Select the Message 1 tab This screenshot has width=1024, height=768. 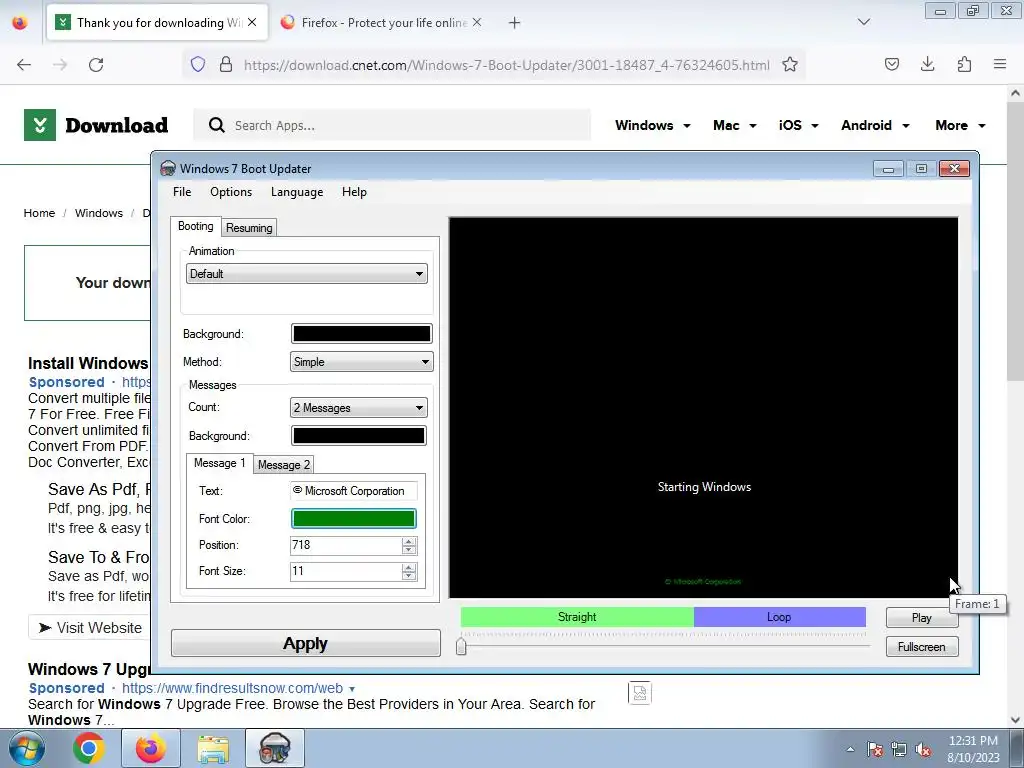click(219, 463)
